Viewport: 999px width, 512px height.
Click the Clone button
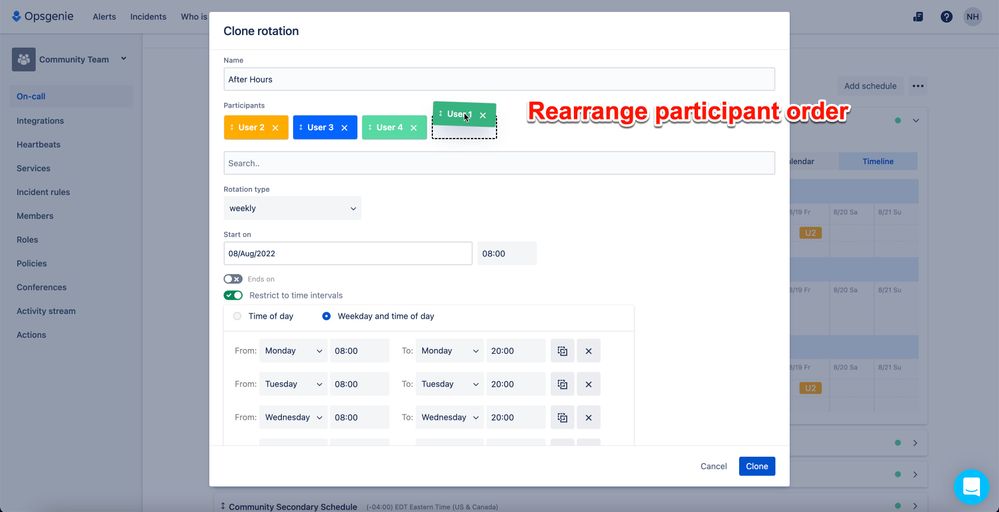click(757, 466)
